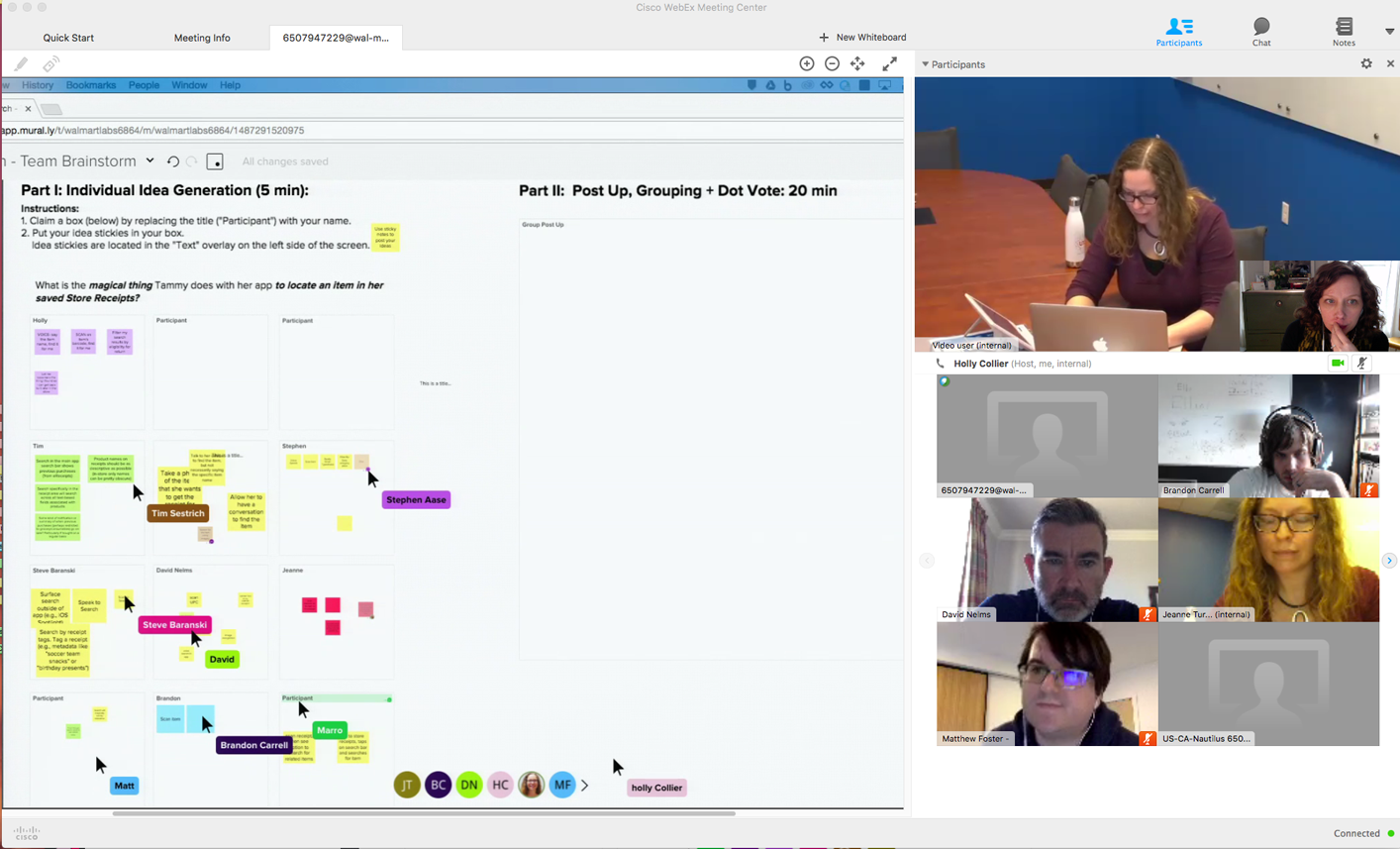
Task: Open the Participants panel icon in the top bar
Action: point(1178,32)
